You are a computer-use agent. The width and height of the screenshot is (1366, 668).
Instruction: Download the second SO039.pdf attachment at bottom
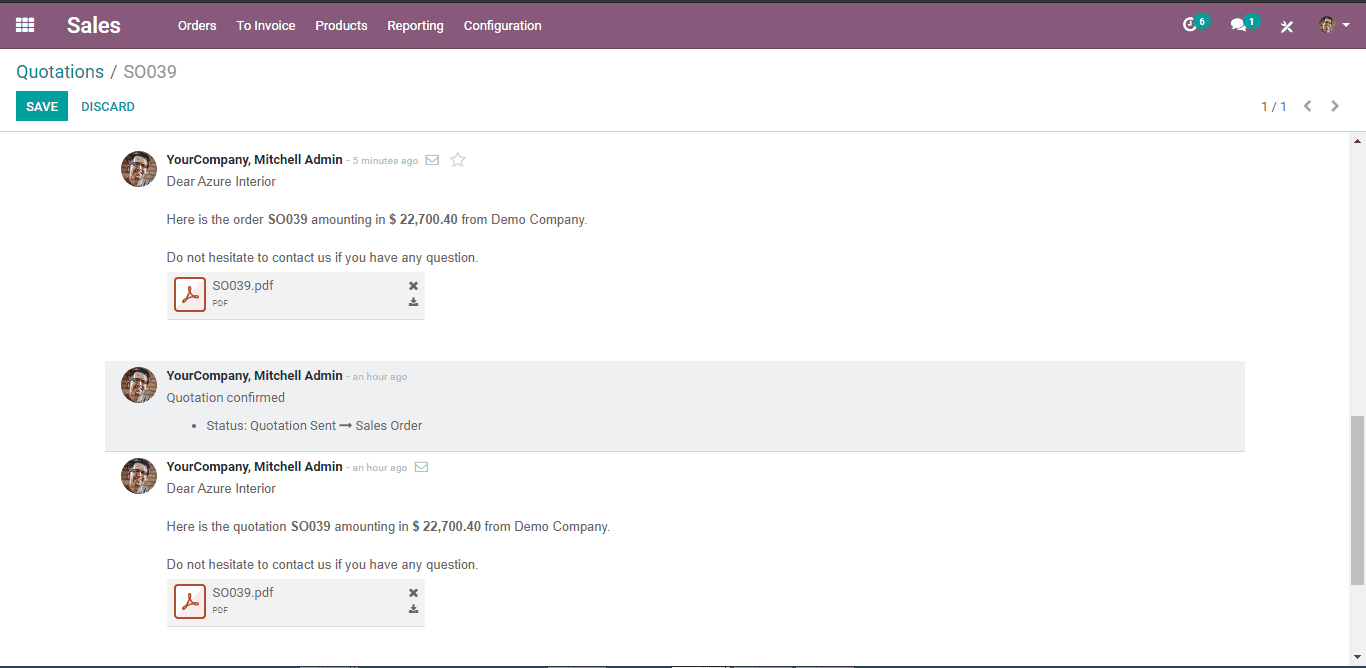pos(413,609)
